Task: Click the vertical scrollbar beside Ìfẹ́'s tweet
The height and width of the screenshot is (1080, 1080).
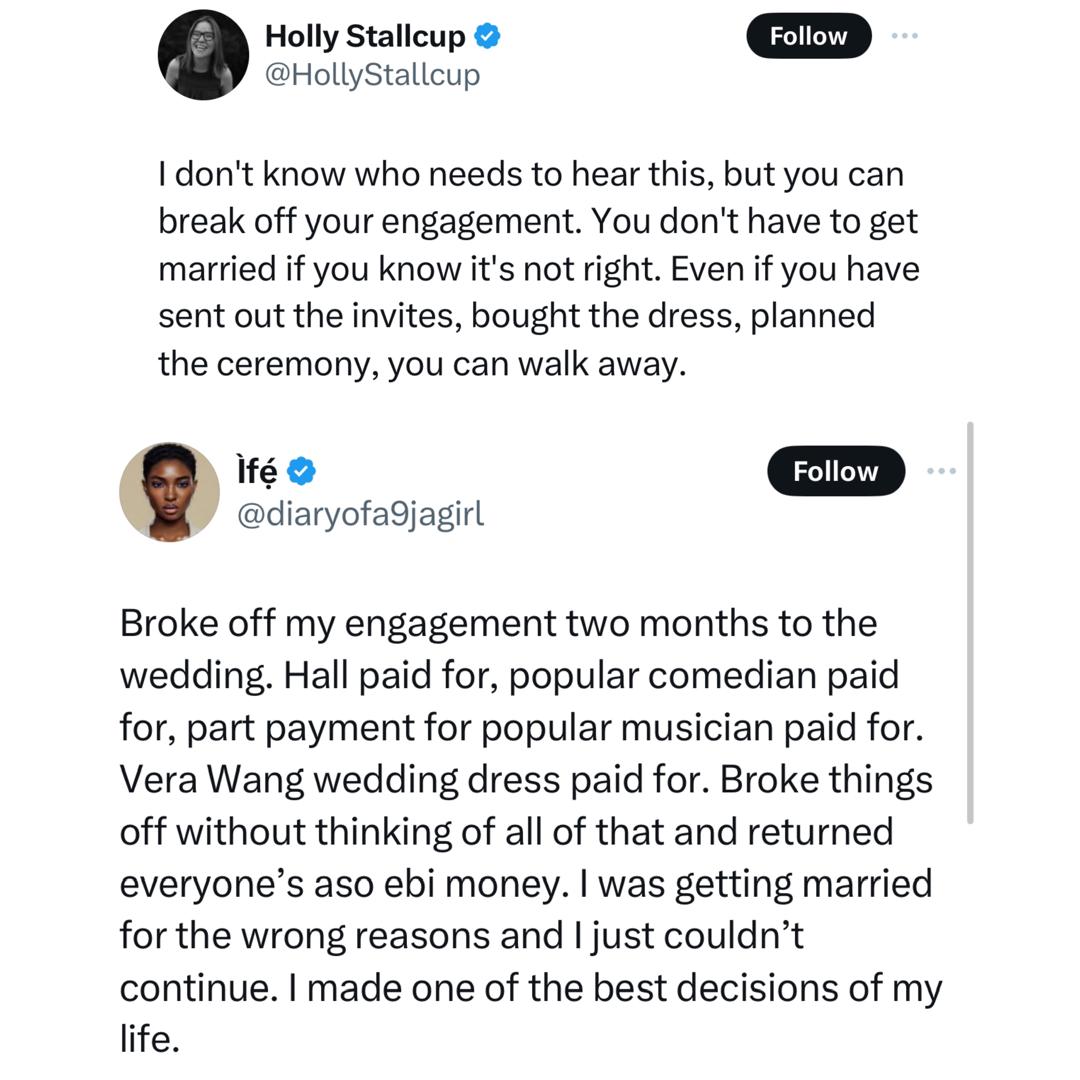Action: point(970,620)
